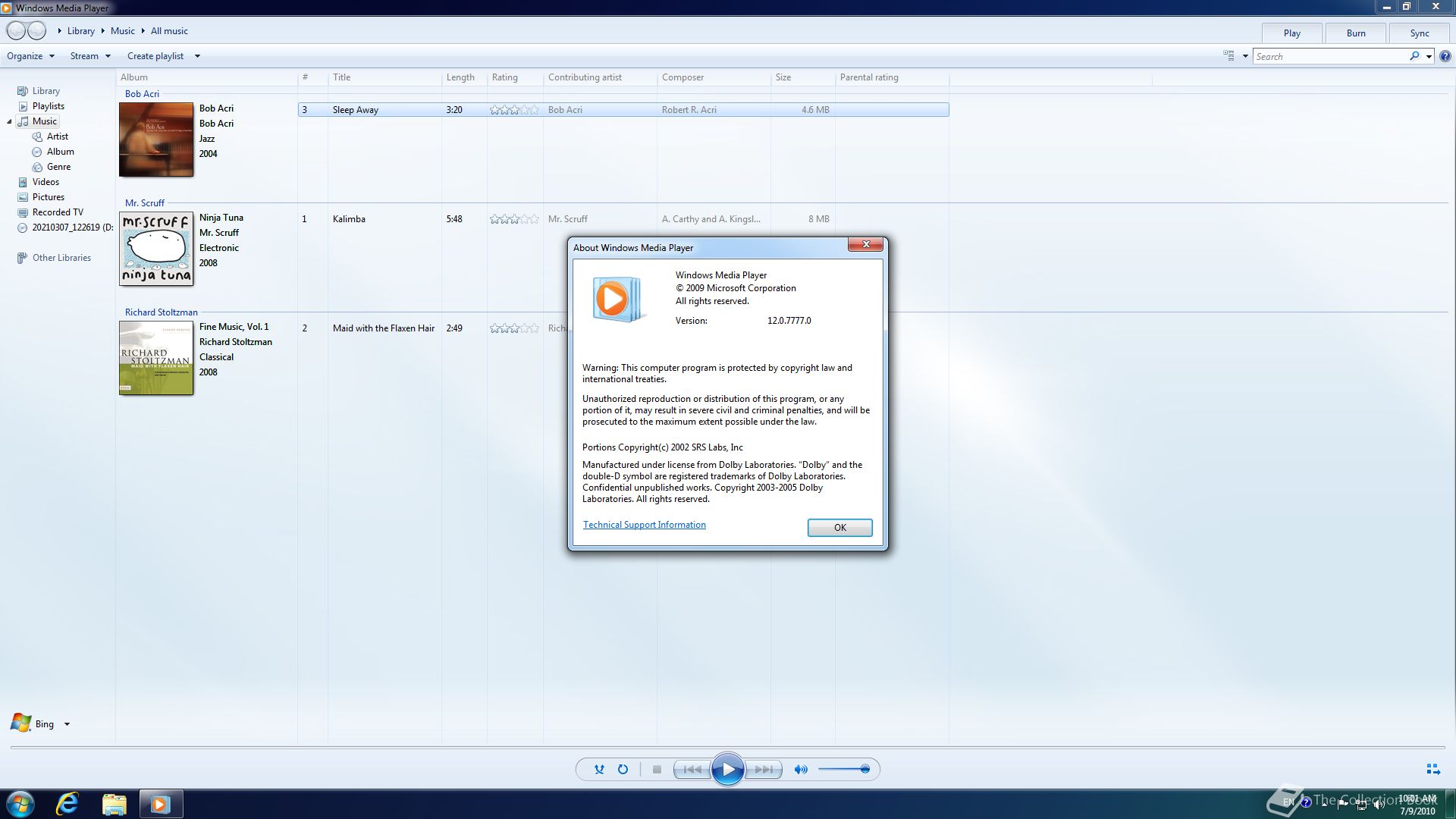Expand the View options dropdown arrow
The image size is (1456, 819).
pyautogui.click(x=1245, y=56)
